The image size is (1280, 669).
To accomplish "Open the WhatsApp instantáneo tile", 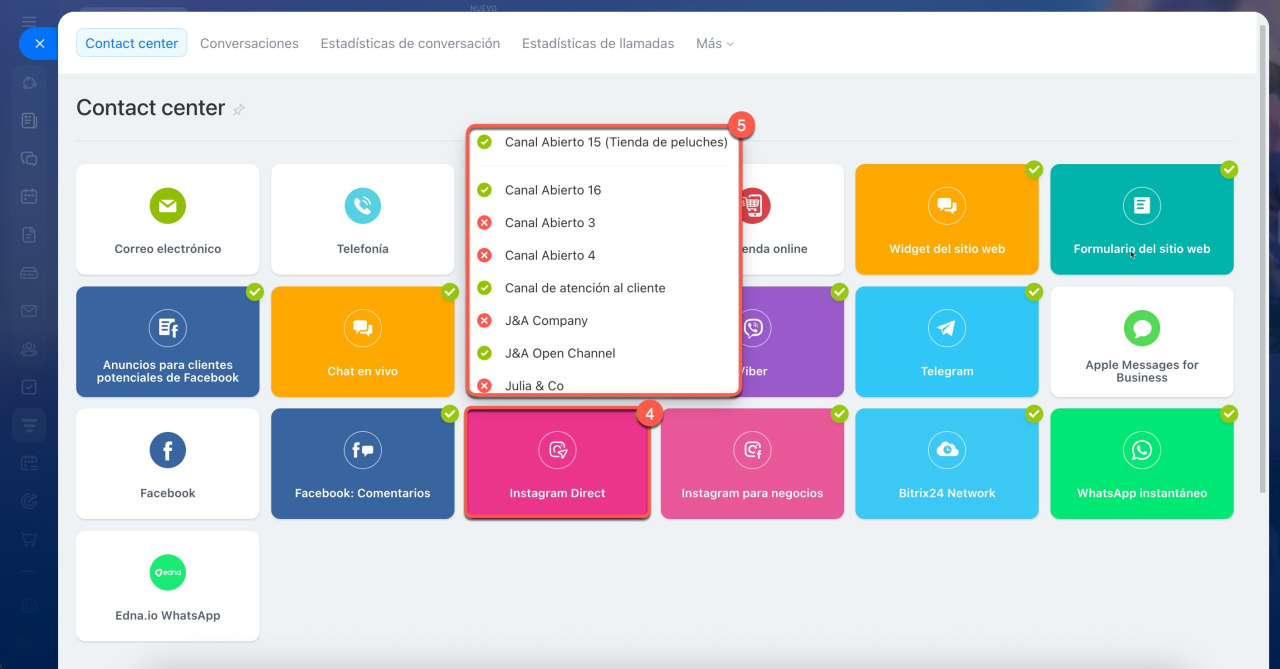I will [1141, 464].
